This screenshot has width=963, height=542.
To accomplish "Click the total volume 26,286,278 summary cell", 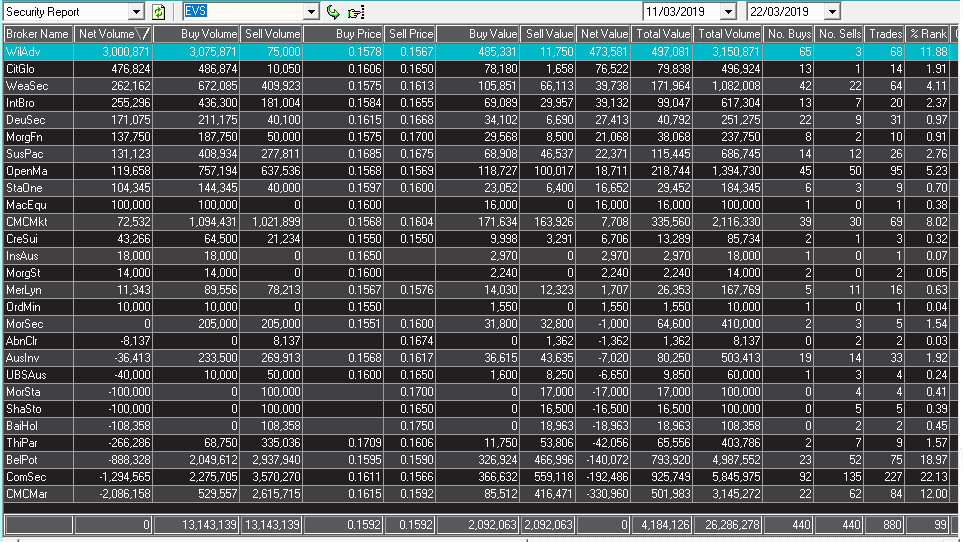I will click(x=728, y=525).
